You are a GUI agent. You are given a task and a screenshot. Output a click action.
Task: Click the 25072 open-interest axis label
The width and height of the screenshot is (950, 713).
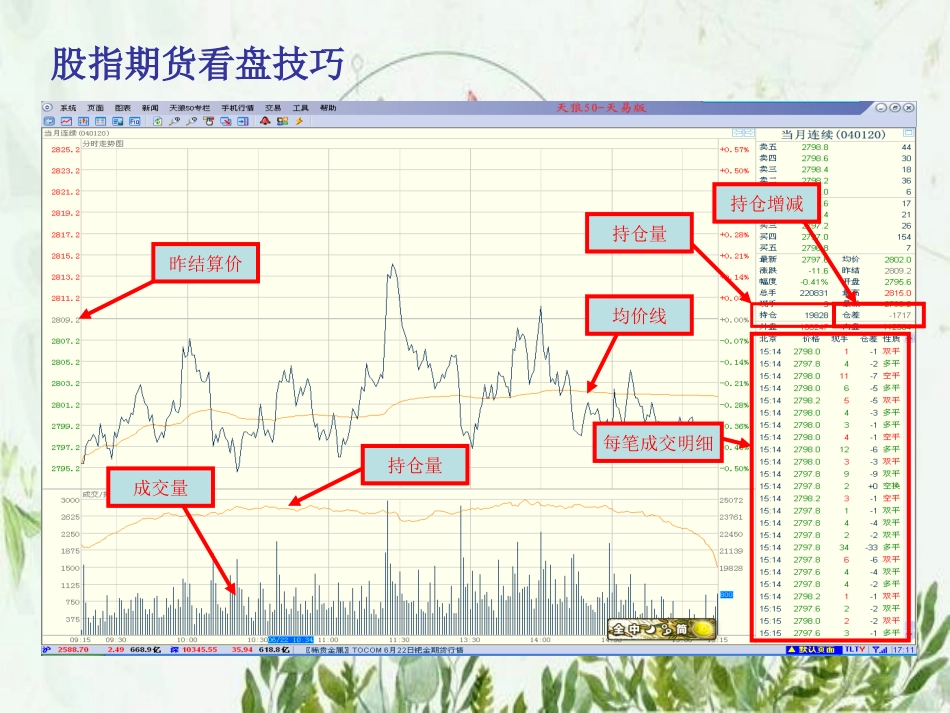click(x=731, y=500)
